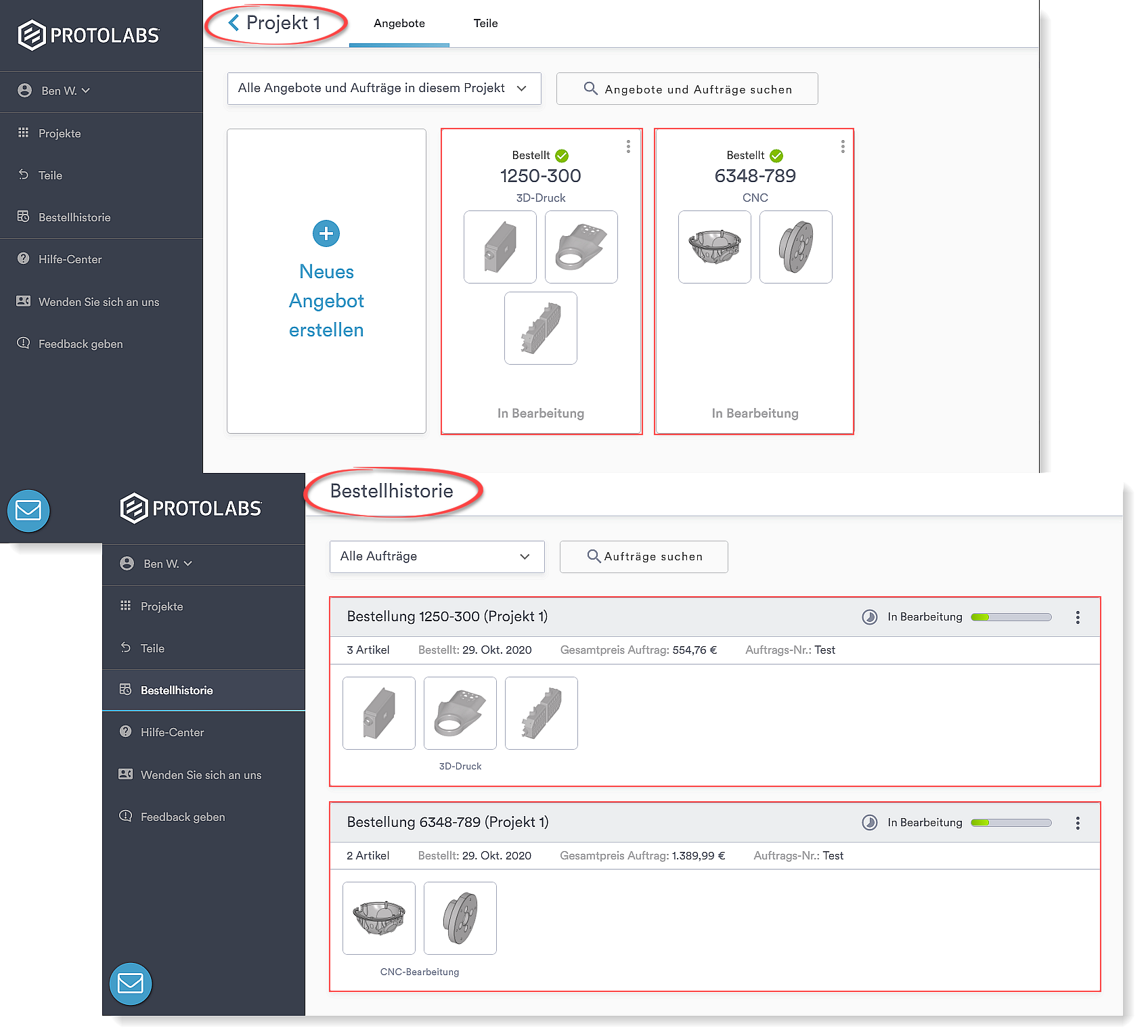Open toothed part thumbnail in card 1250-300
This screenshot has width=1148, height=1036.
pos(541,328)
